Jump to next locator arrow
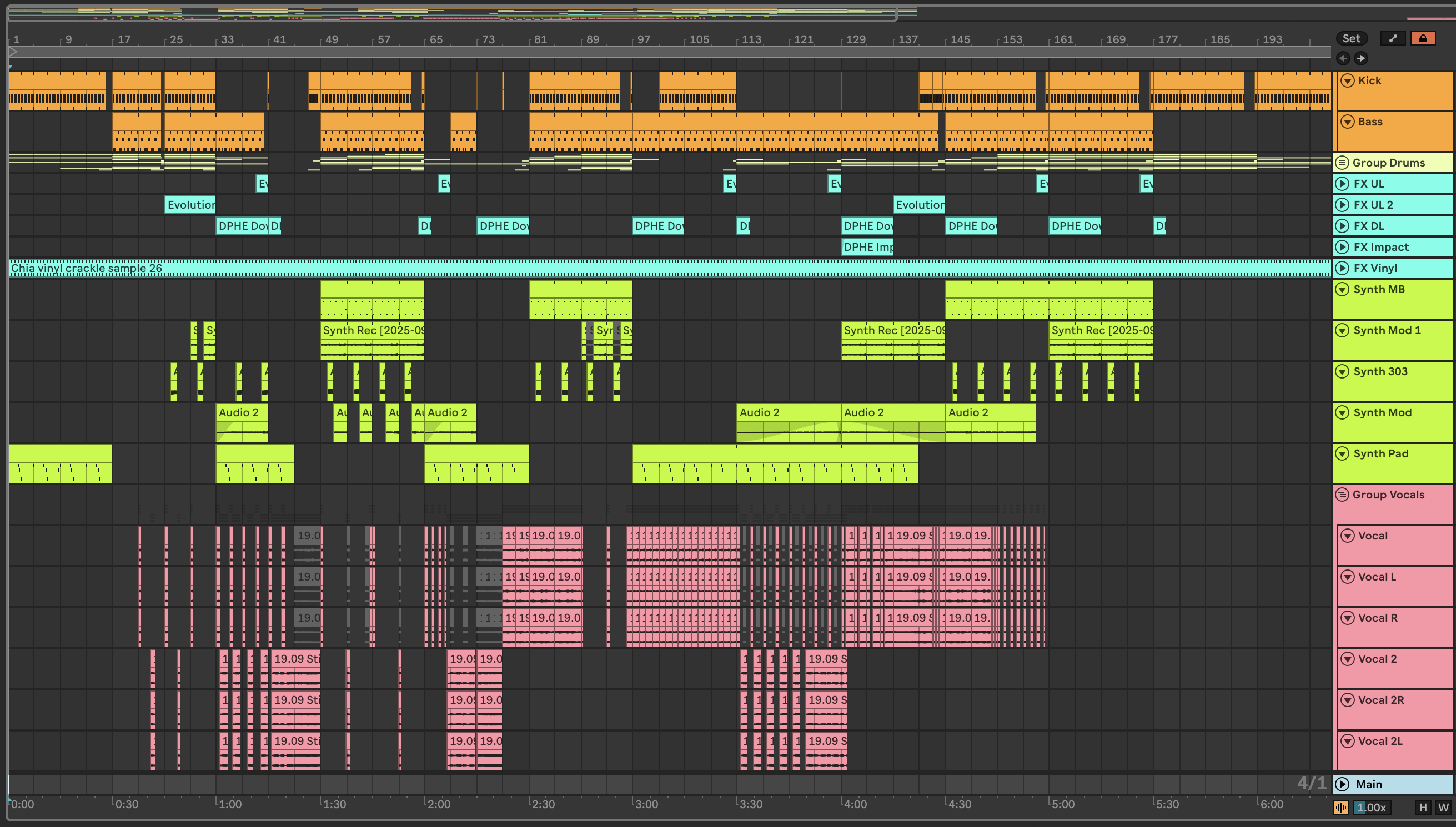 coord(1361,58)
